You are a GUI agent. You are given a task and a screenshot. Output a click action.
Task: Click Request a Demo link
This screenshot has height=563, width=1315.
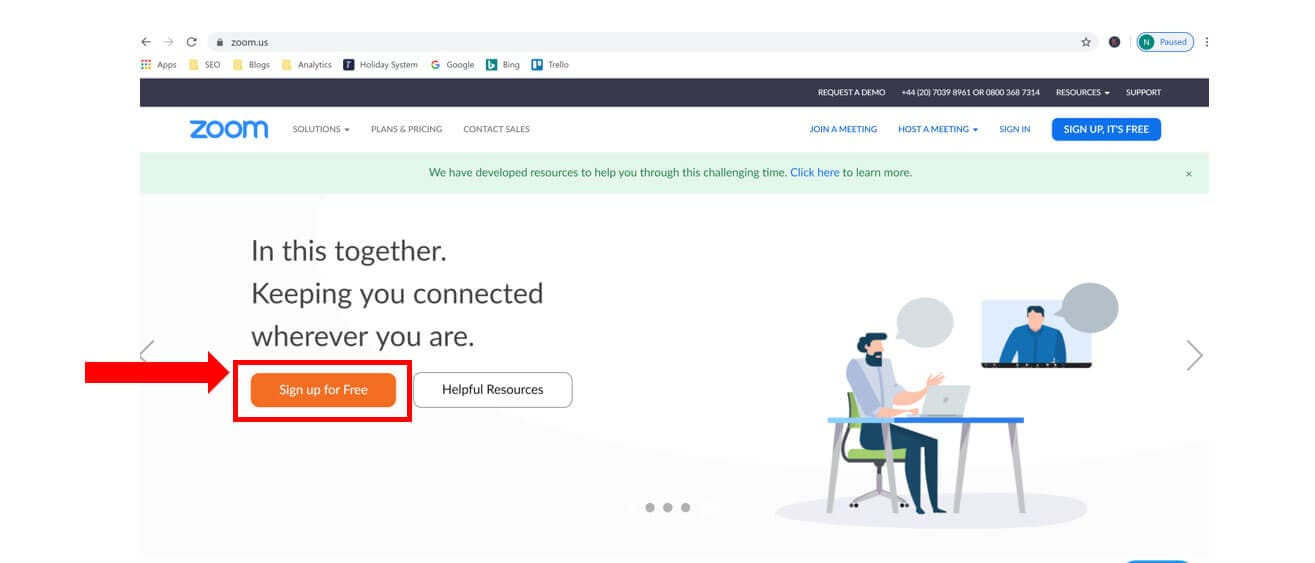pyautogui.click(x=851, y=92)
